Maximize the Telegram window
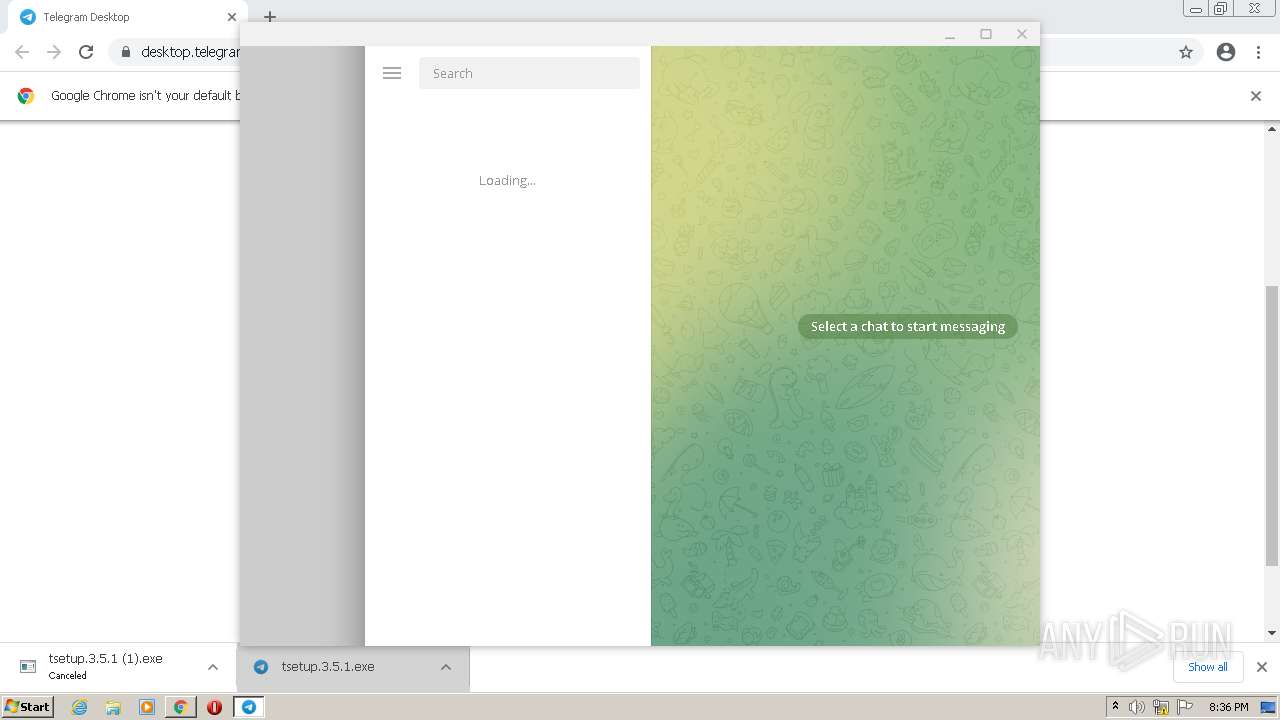The width and height of the screenshot is (1280, 720). click(x=986, y=34)
